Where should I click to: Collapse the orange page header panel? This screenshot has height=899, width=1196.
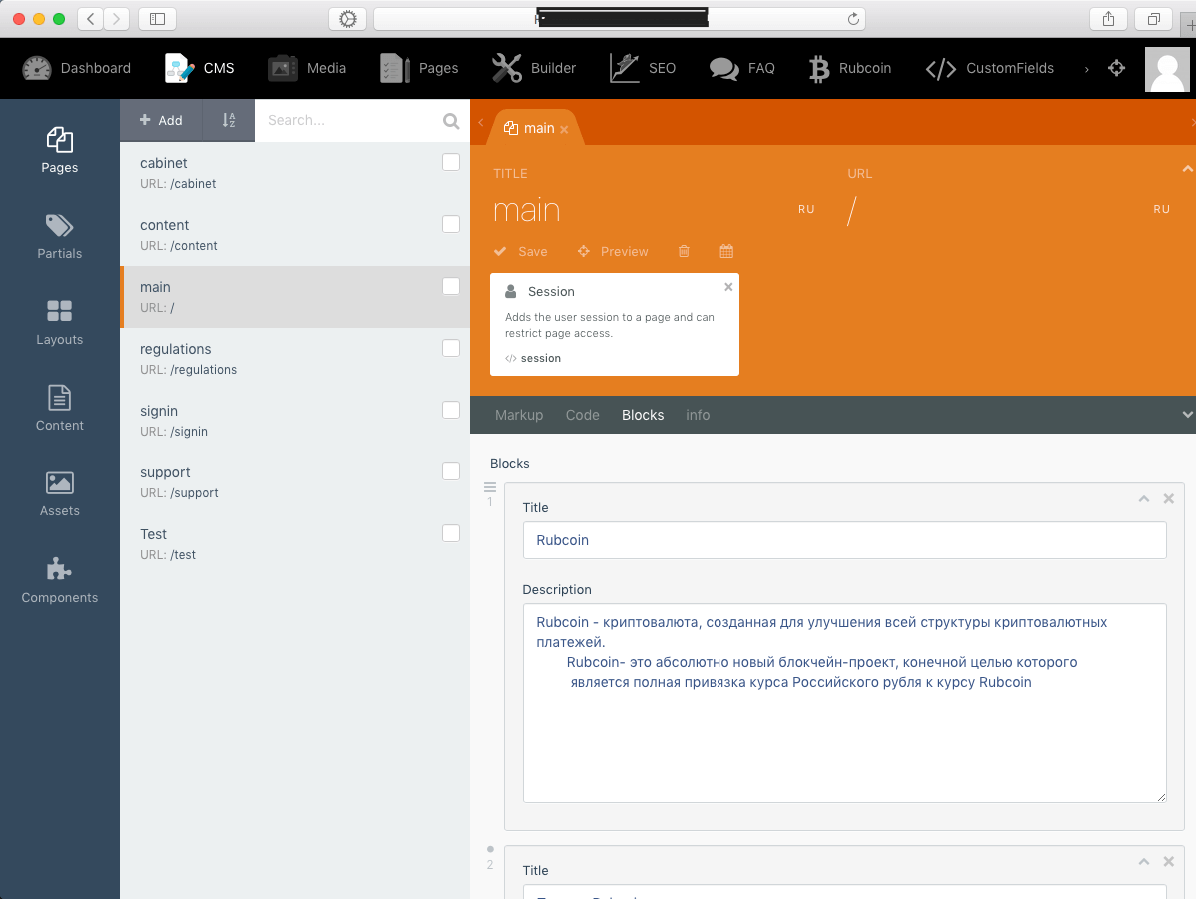(x=1187, y=169)
